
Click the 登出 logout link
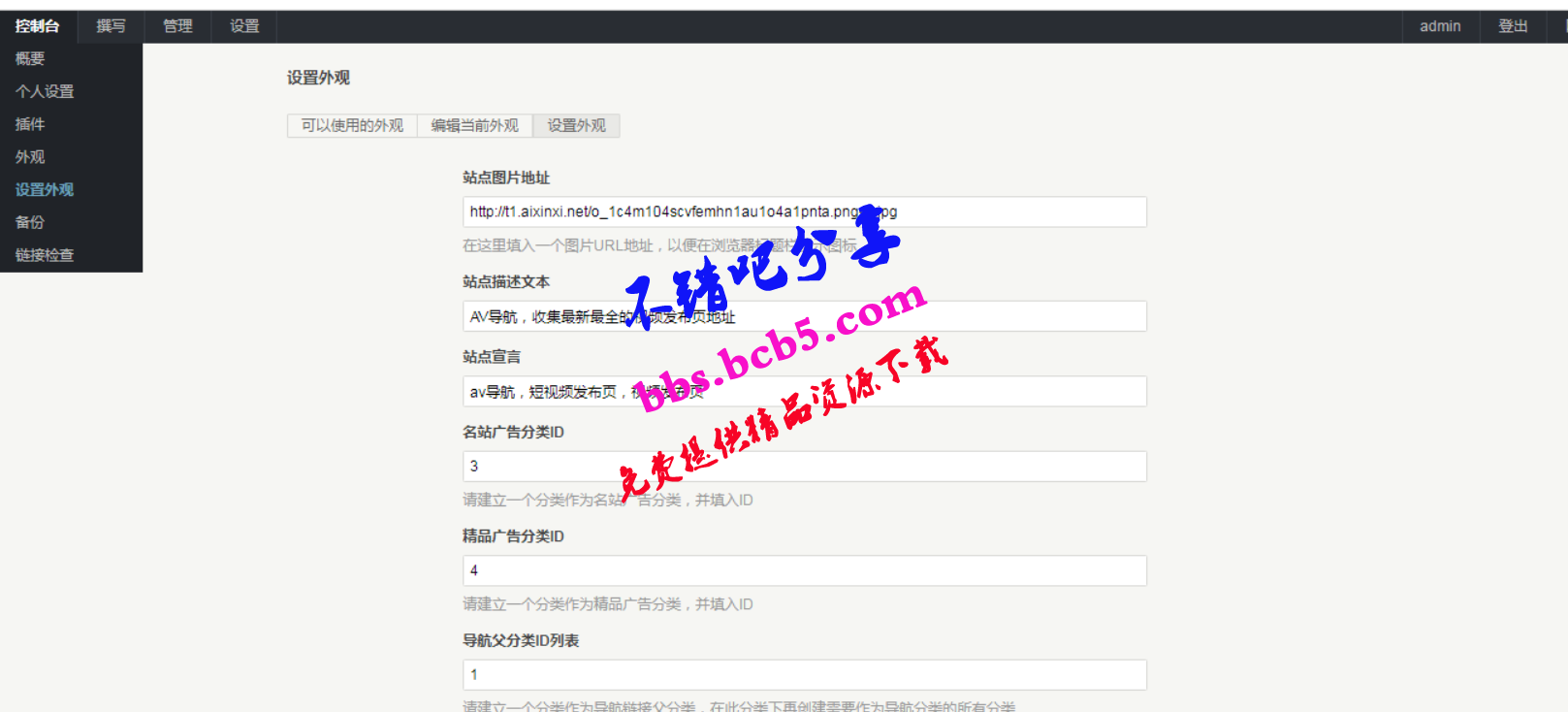(1513, 26)
